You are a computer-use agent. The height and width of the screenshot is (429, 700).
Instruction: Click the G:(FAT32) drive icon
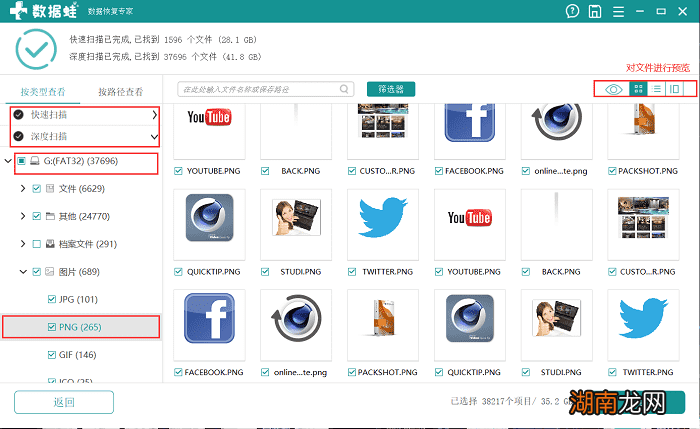pos(35,160)
